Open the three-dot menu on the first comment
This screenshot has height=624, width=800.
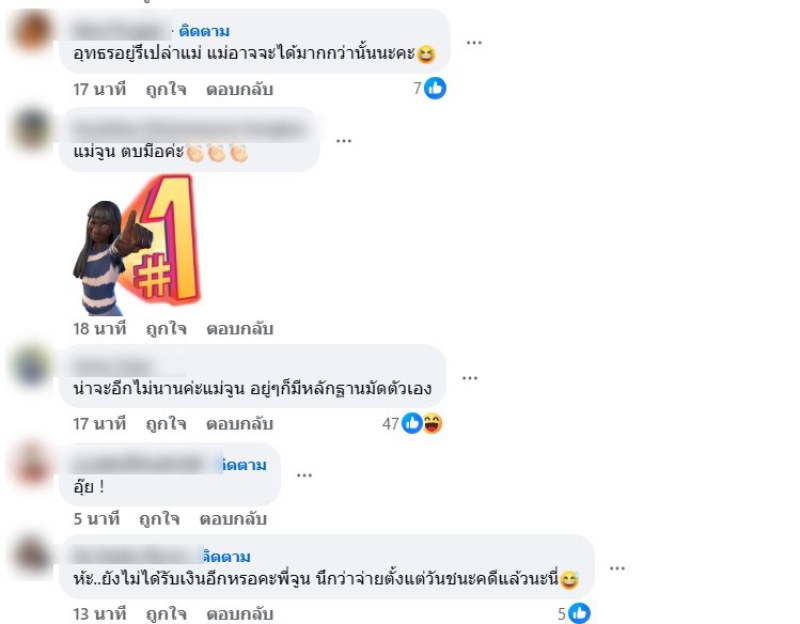point(474,42)
